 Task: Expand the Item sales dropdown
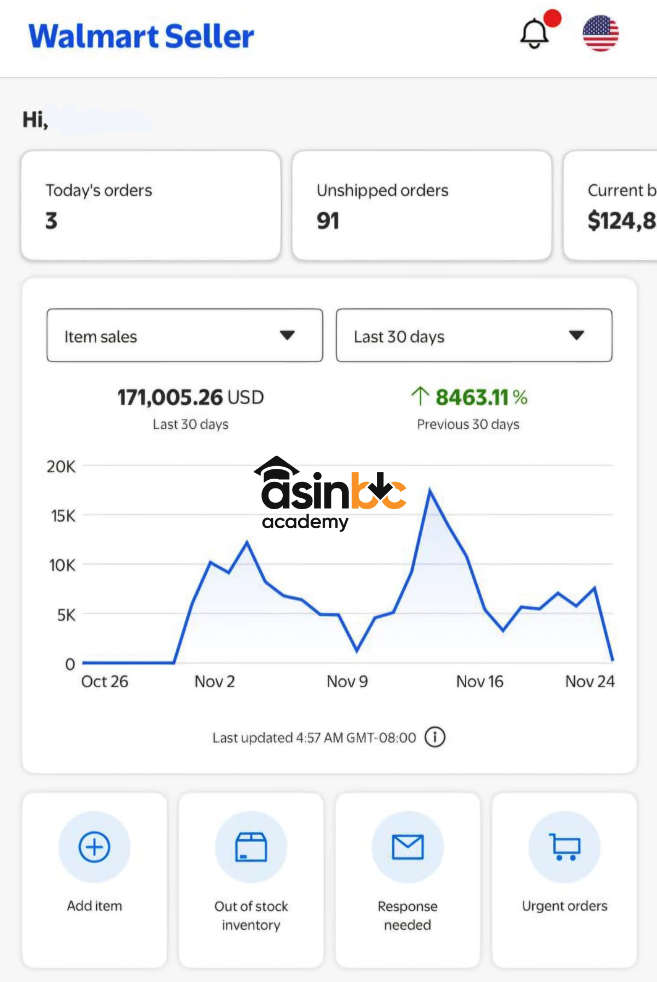click(x=184, y=336)
